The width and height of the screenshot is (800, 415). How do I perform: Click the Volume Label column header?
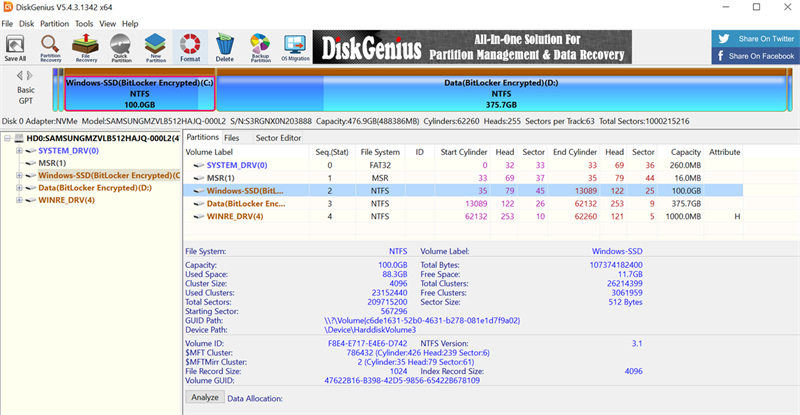pos(209,152)
